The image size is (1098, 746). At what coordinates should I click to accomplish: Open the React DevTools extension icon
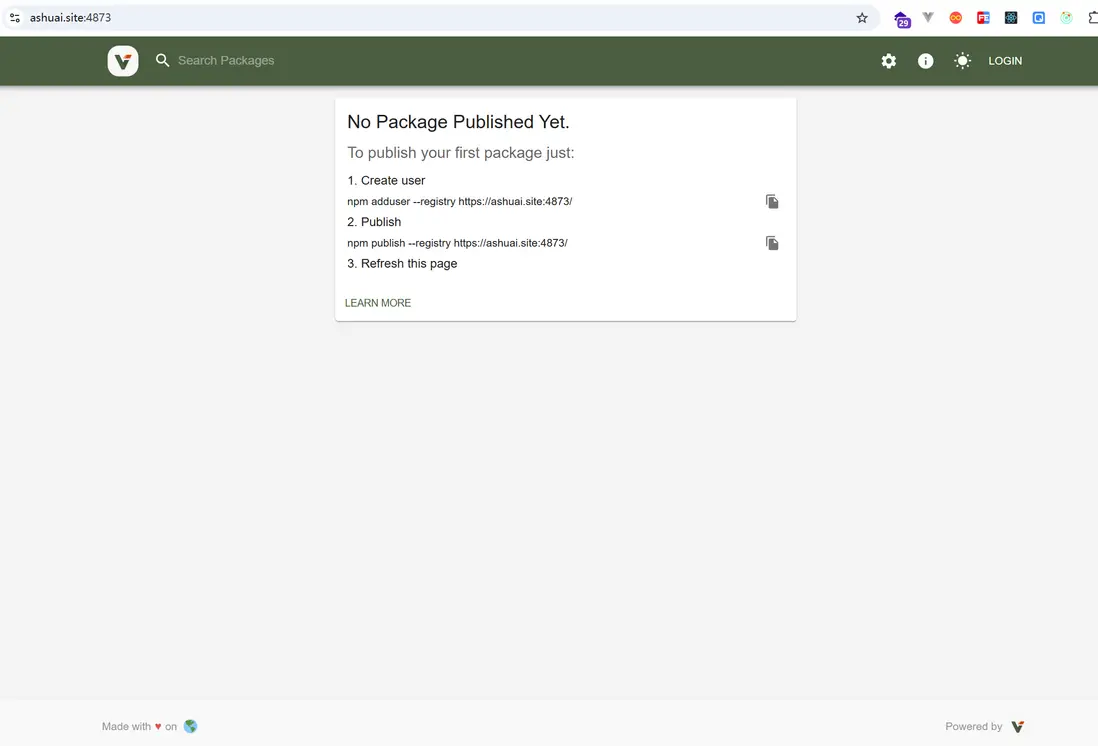1010,18
